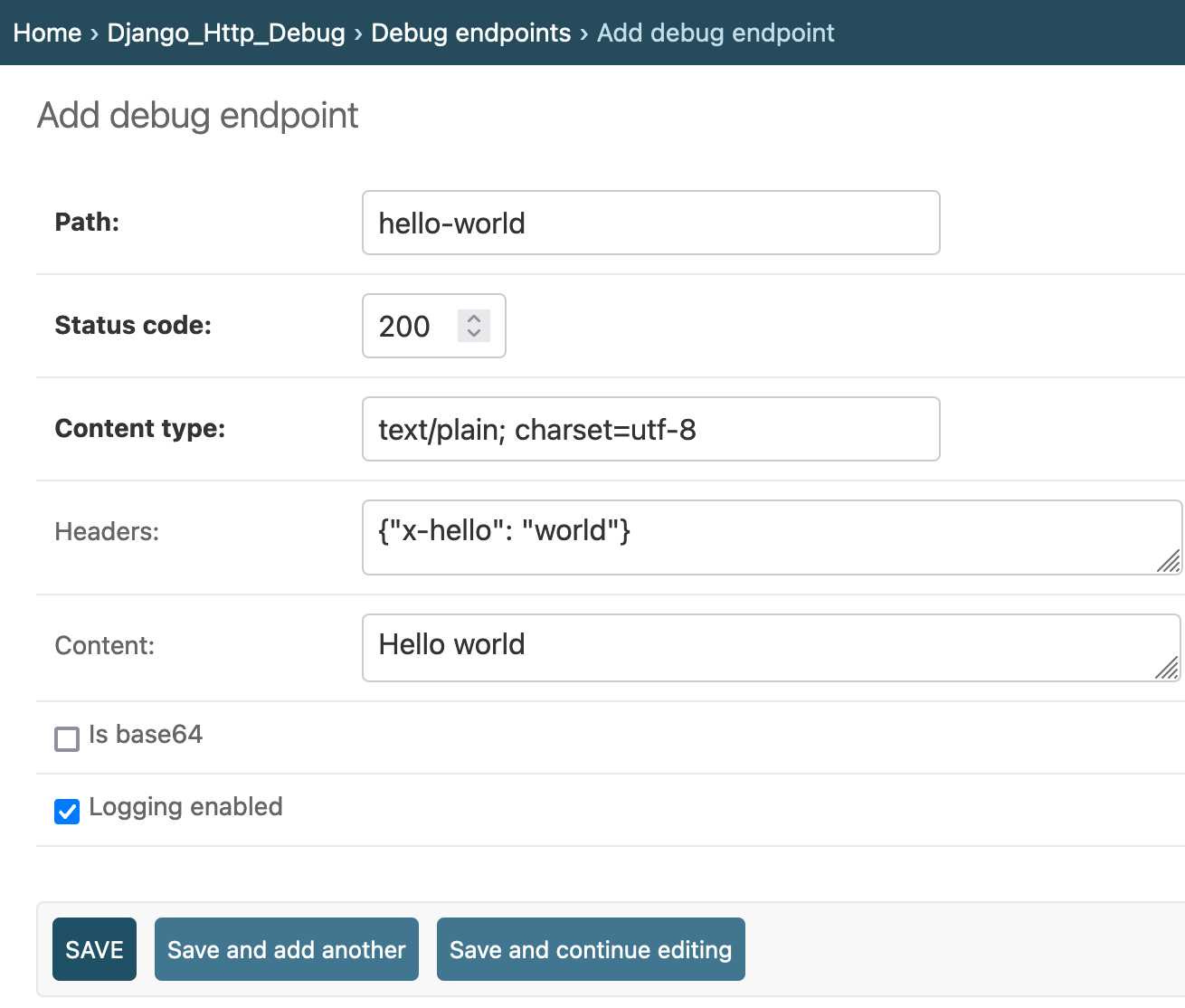Open Django_Http_Debug breadcrumb link
The image size is (1185, 1008).
[x=226, y=33]
